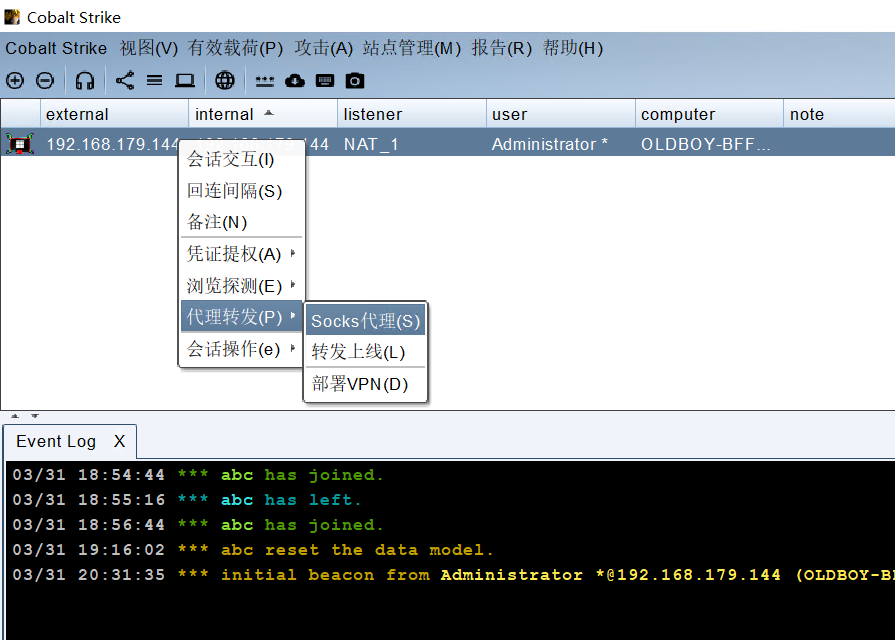Open the 有效载荷(P) menu
895x640 pixels.
tap(235, 48)
